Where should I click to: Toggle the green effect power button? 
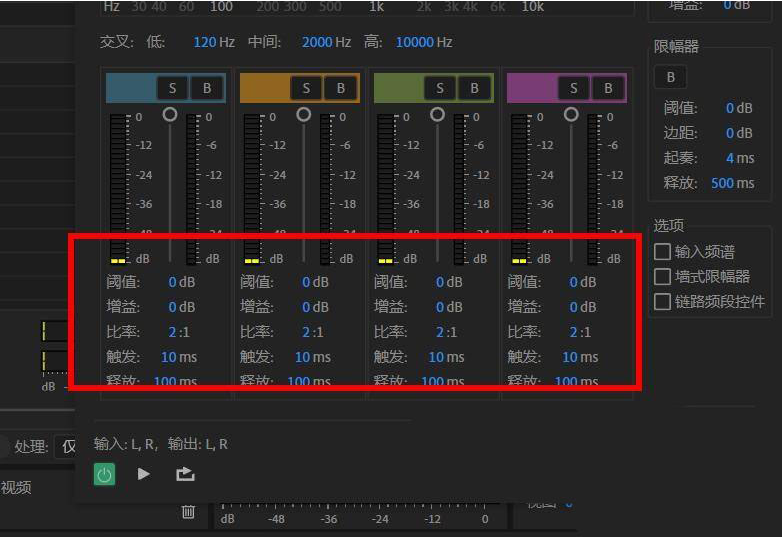[104, 474]
